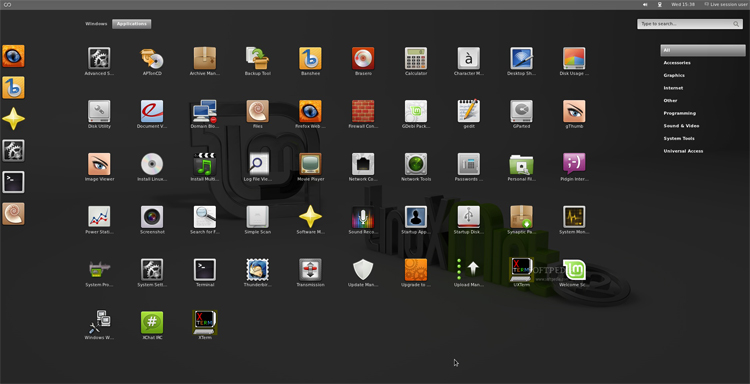Open Image Viewer
This screenshot has height=384, width=750.
(x=99, y=164)
